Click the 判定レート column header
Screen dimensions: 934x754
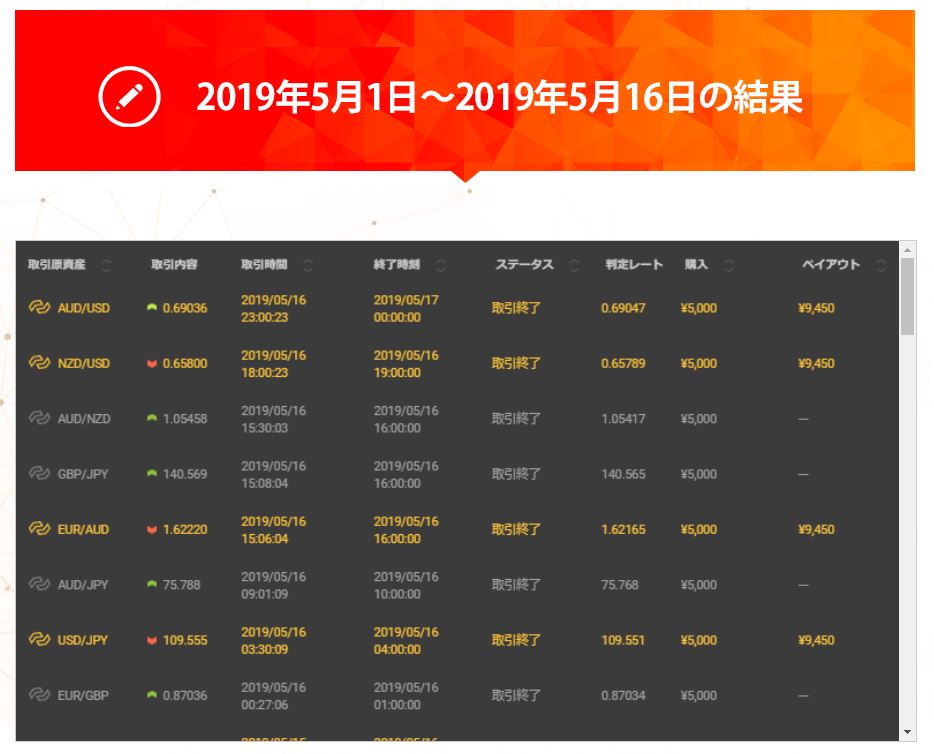click(x=634, y=264)
